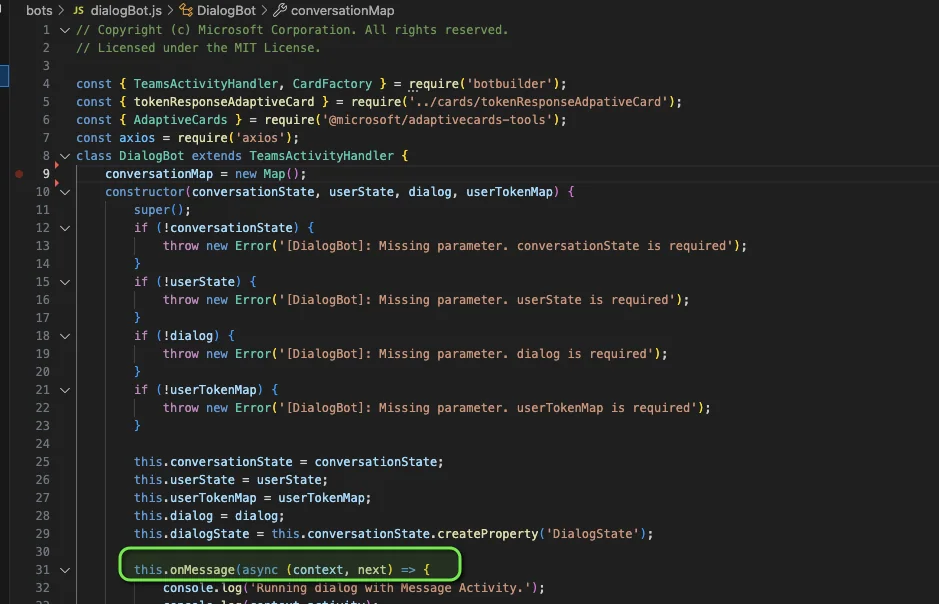939x604 pixels.
Task: Click the 'Running dialog with Message Activity.' string
Action: (390, 588)
